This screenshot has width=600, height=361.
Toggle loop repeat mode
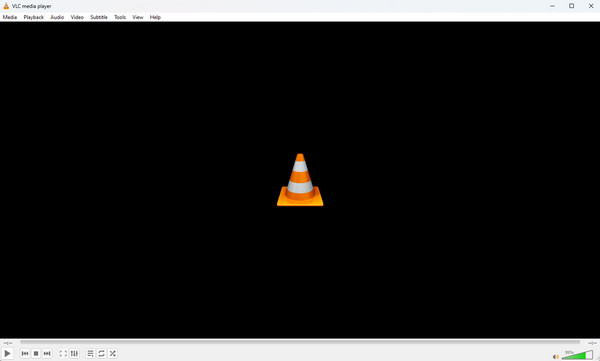coord(101,353)
